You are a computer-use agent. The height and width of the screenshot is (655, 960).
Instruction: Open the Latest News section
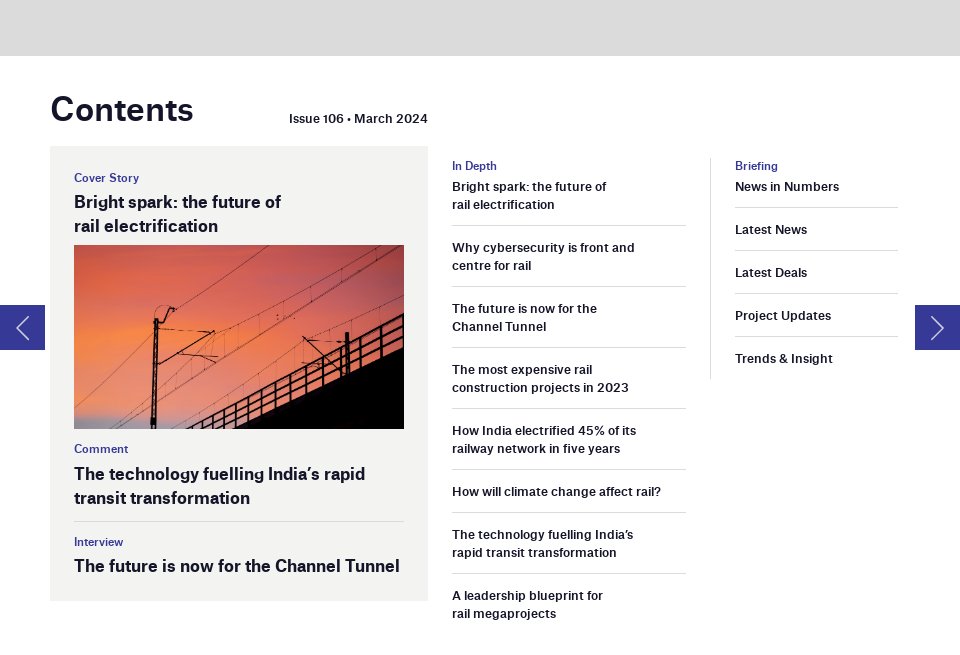(x=770, y=230)
